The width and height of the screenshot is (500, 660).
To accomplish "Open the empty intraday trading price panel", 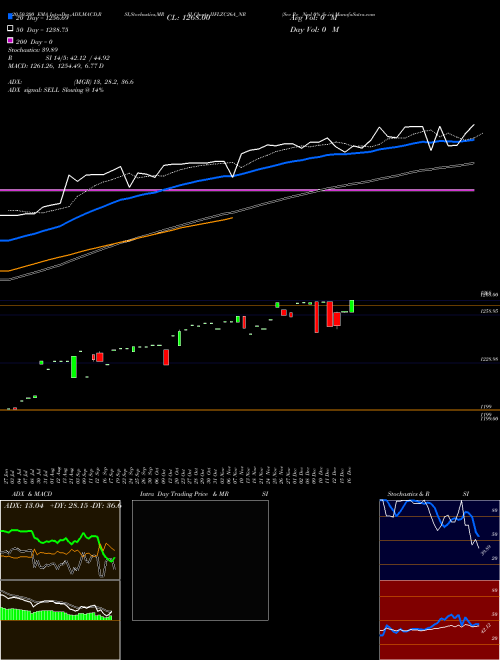I will (x=200, y=560).
